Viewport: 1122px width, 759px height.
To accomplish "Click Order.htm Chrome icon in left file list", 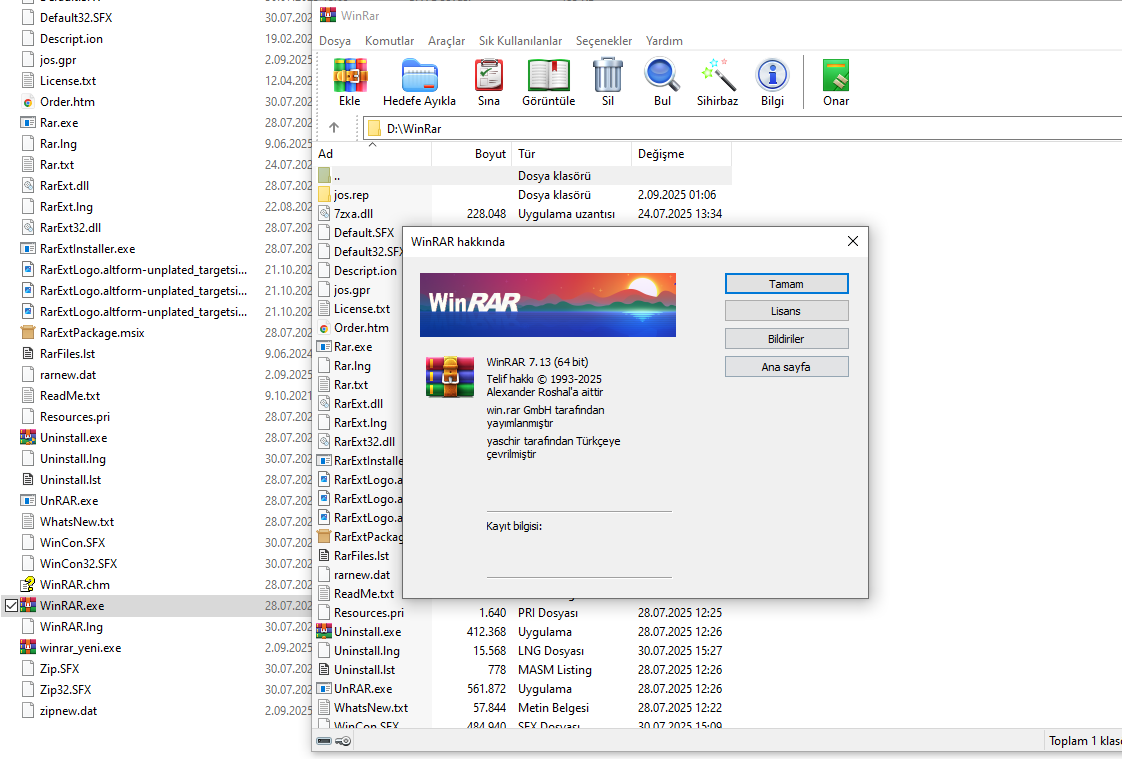I will (27, 102).
